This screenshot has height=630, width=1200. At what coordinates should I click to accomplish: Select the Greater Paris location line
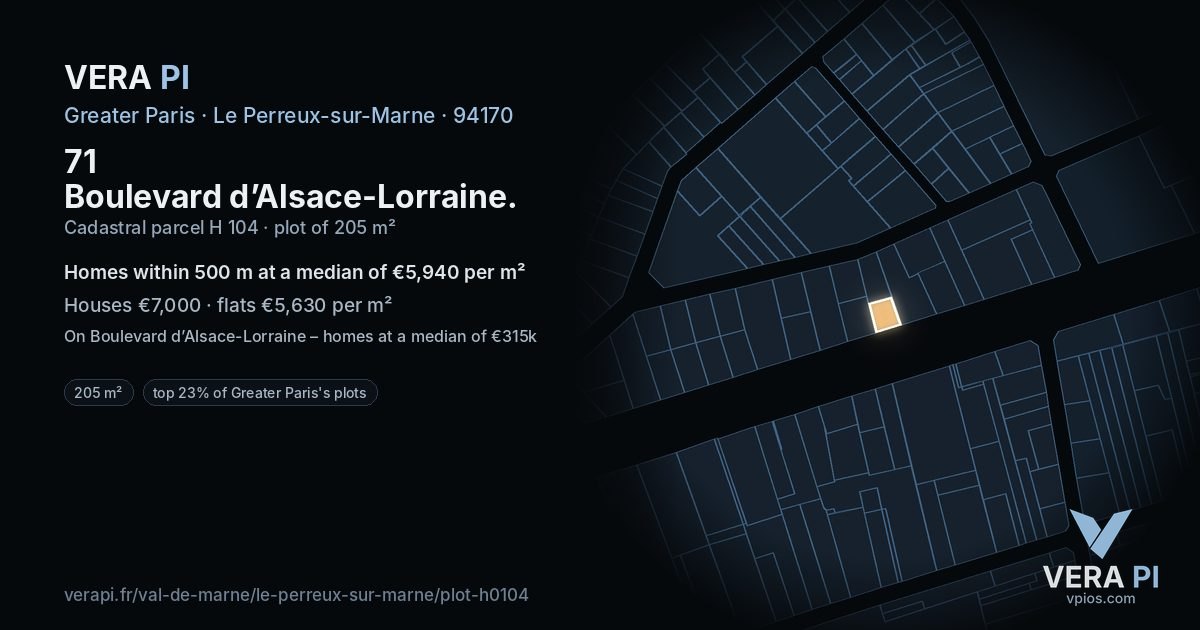(288, 115)
